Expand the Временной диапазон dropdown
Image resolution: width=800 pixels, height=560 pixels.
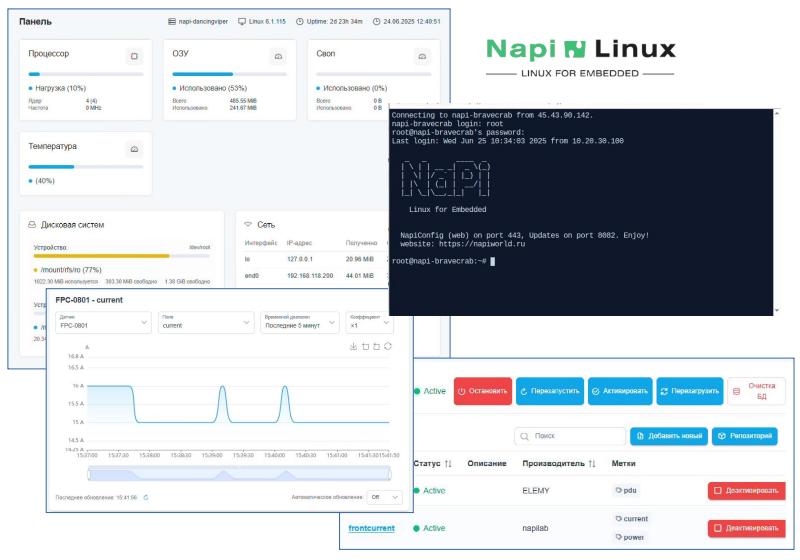298,322
